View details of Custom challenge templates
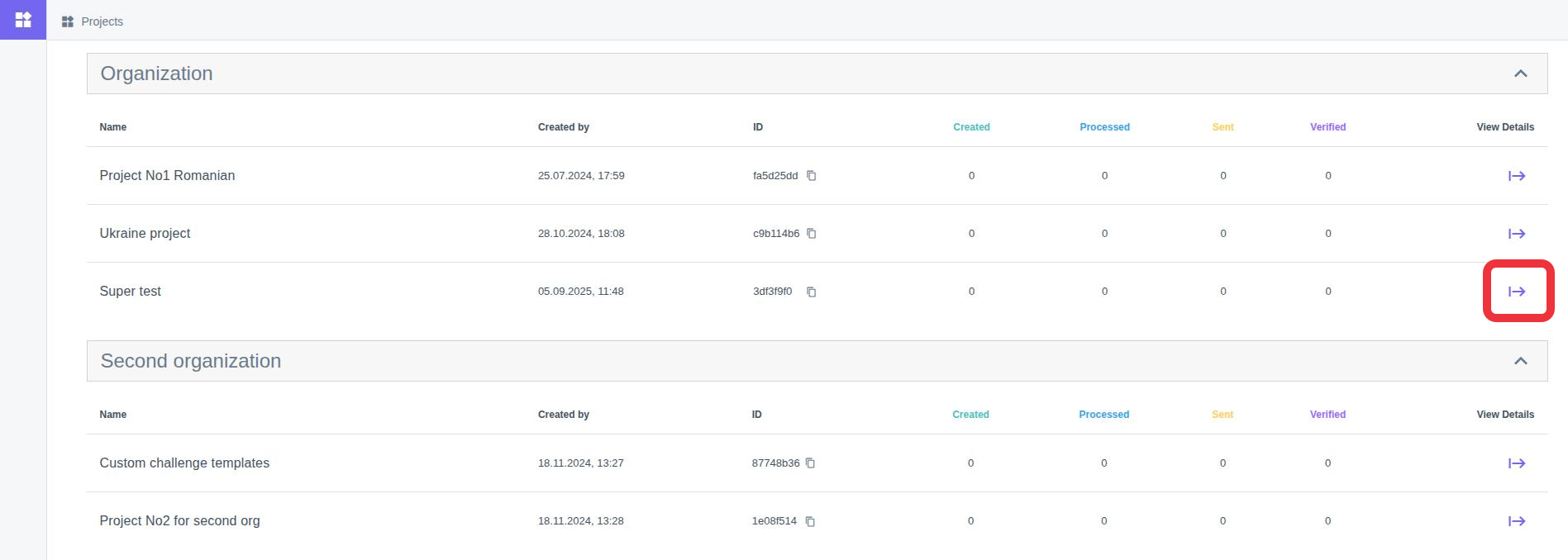 pos(1516,463)
